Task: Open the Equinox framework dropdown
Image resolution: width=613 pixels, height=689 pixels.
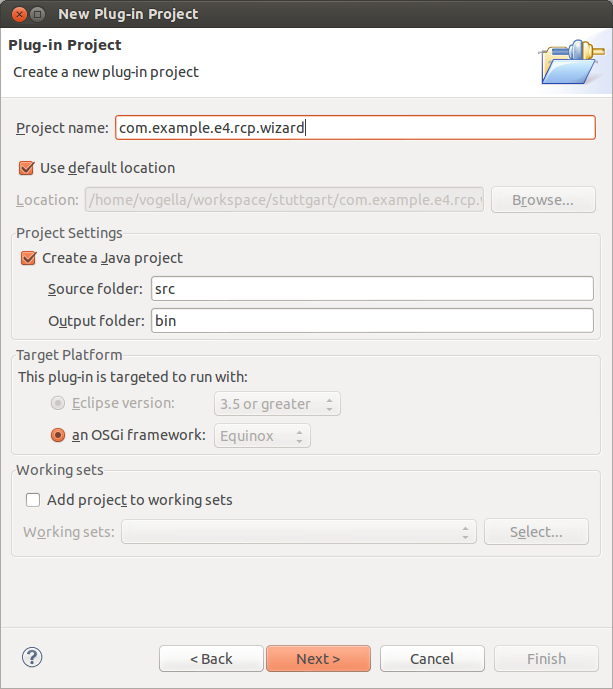Action: [x=262, y=436]
